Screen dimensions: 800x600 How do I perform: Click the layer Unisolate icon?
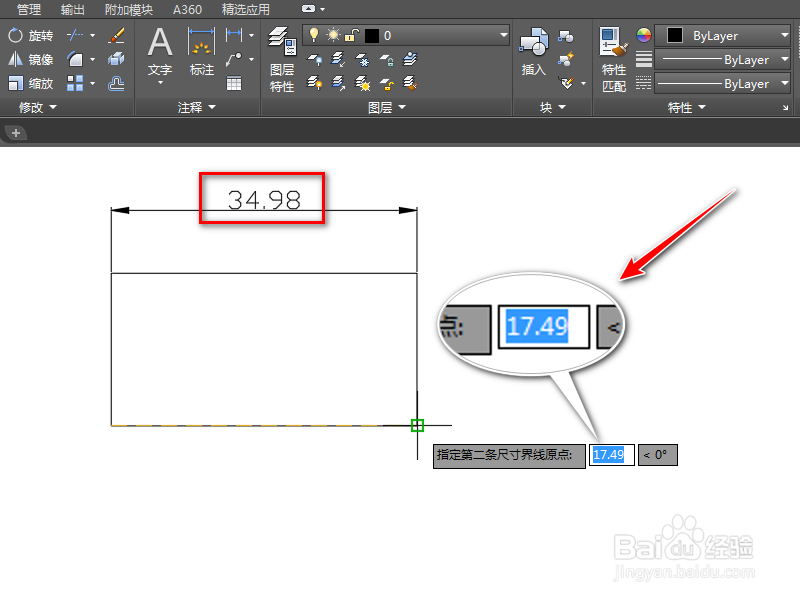coord(338,83)
